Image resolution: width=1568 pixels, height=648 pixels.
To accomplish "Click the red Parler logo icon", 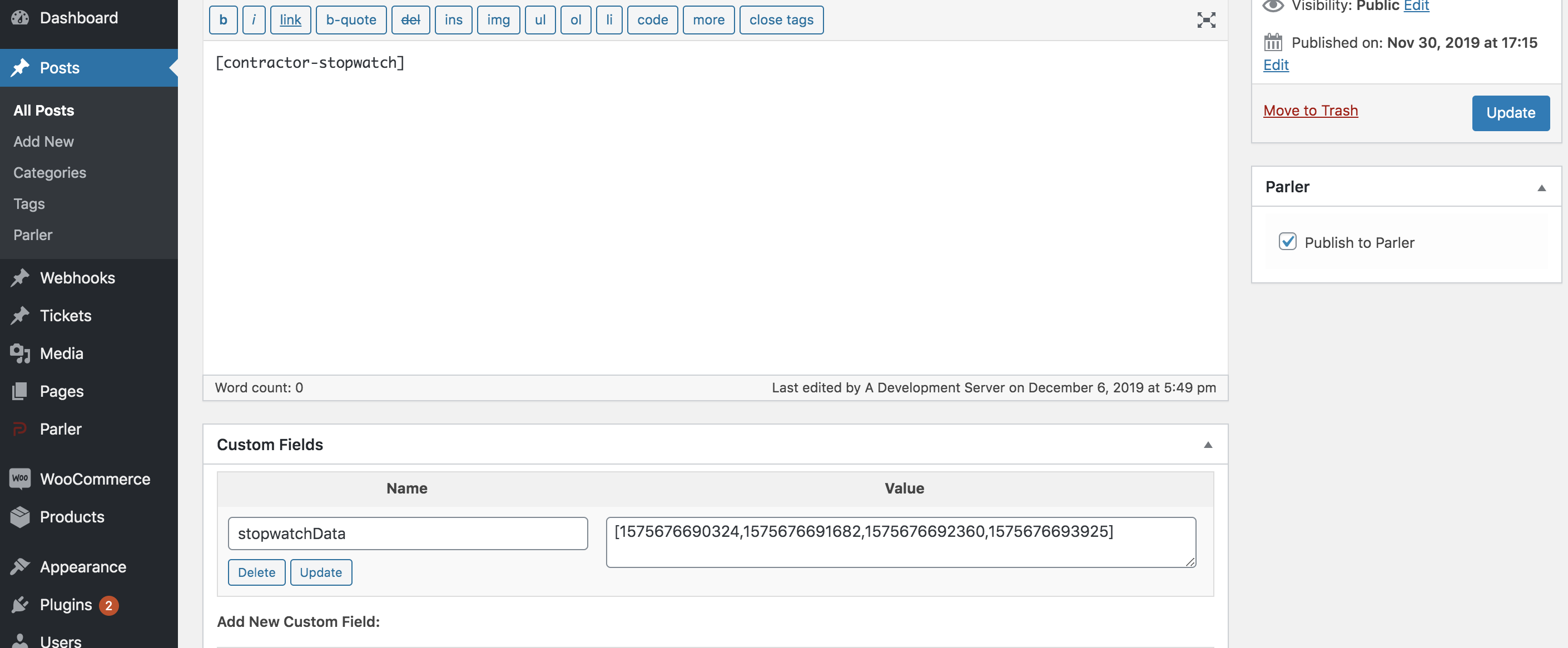I will [20, 428].
